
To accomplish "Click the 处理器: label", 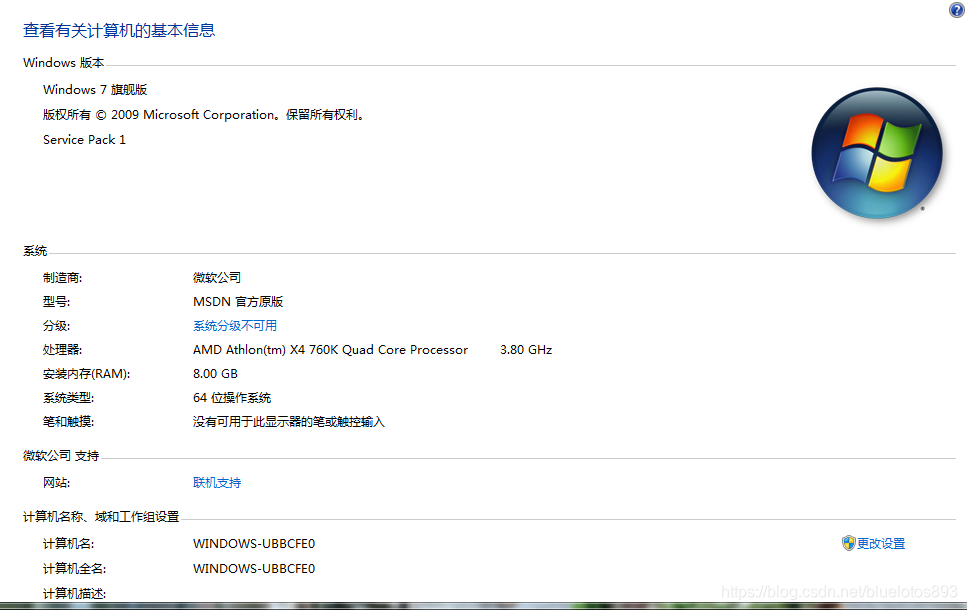I will point(62,350).
